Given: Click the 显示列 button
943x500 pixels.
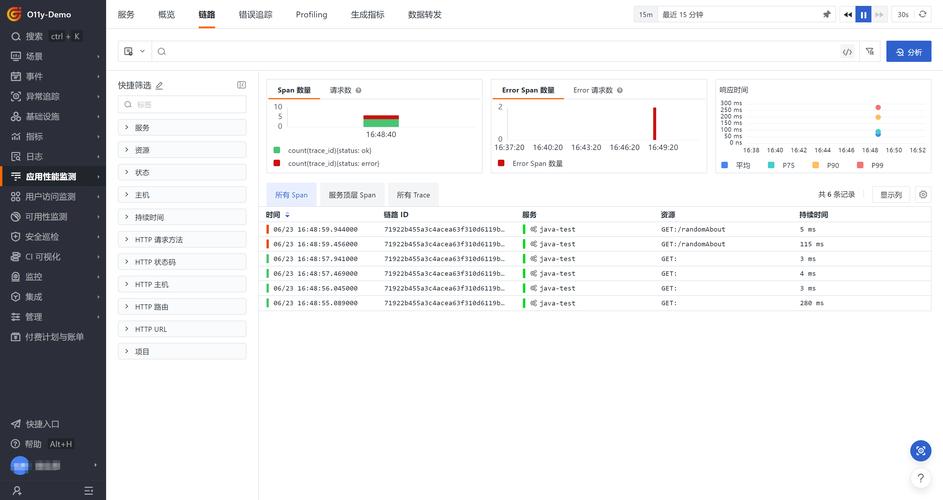Looking at the screenshot, I should [x=891, y=194].
